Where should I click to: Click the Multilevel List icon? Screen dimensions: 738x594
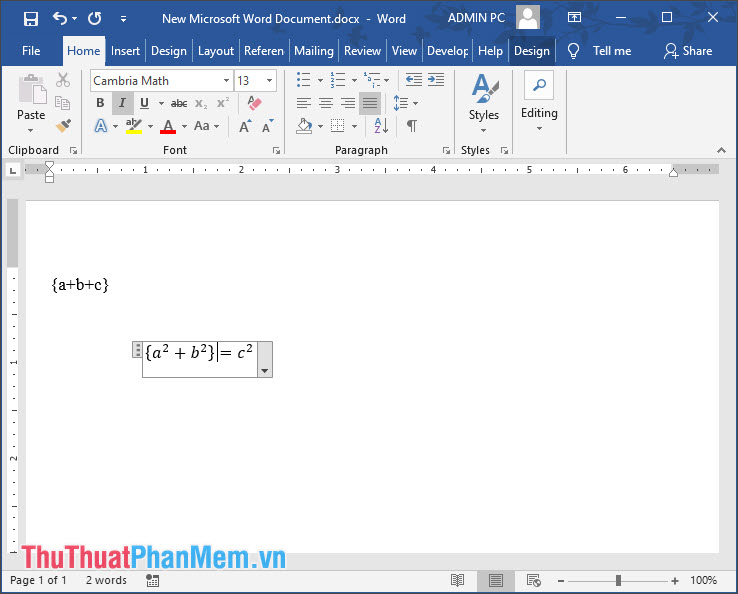[x=372, y=80]
